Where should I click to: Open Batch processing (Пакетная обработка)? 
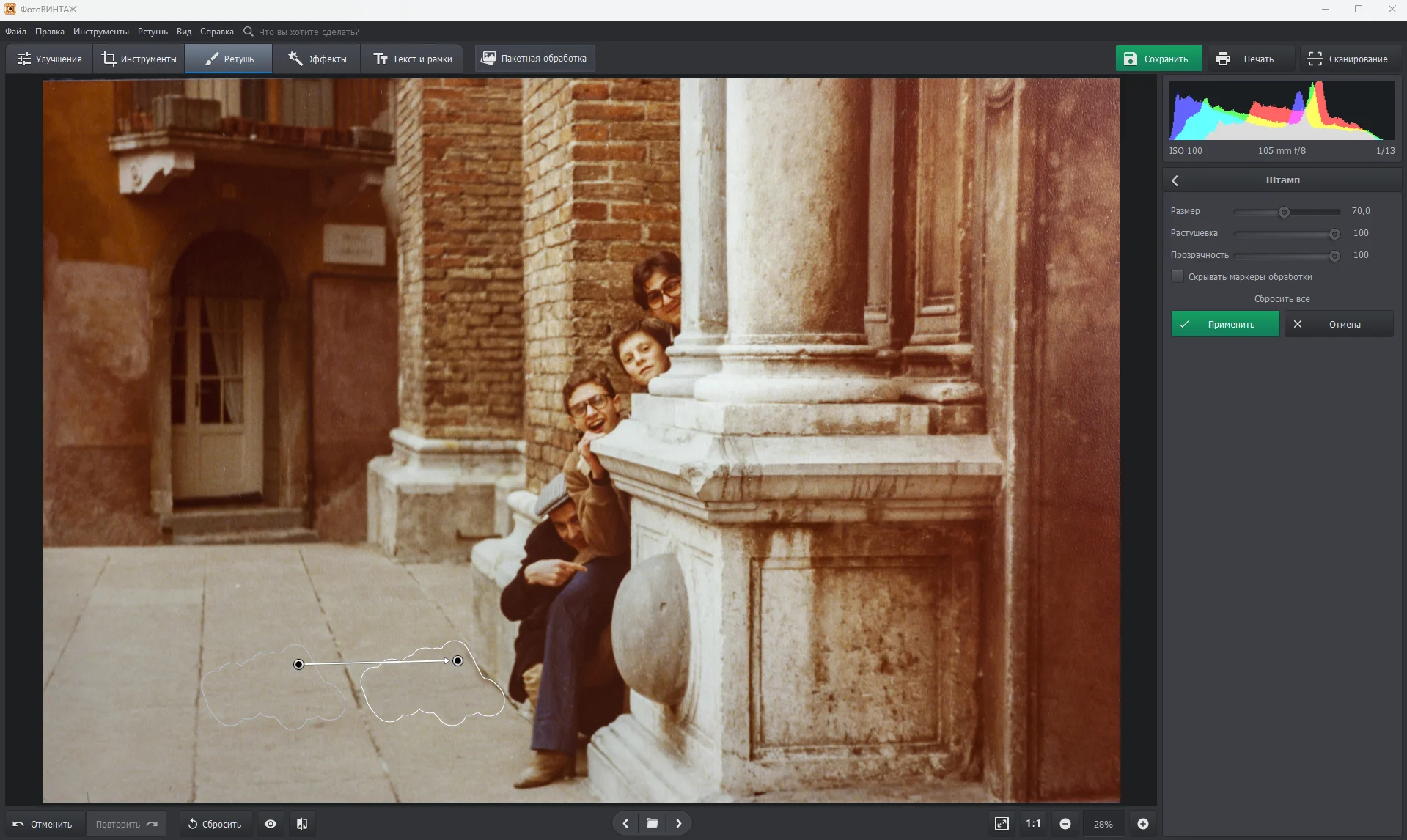534,59
